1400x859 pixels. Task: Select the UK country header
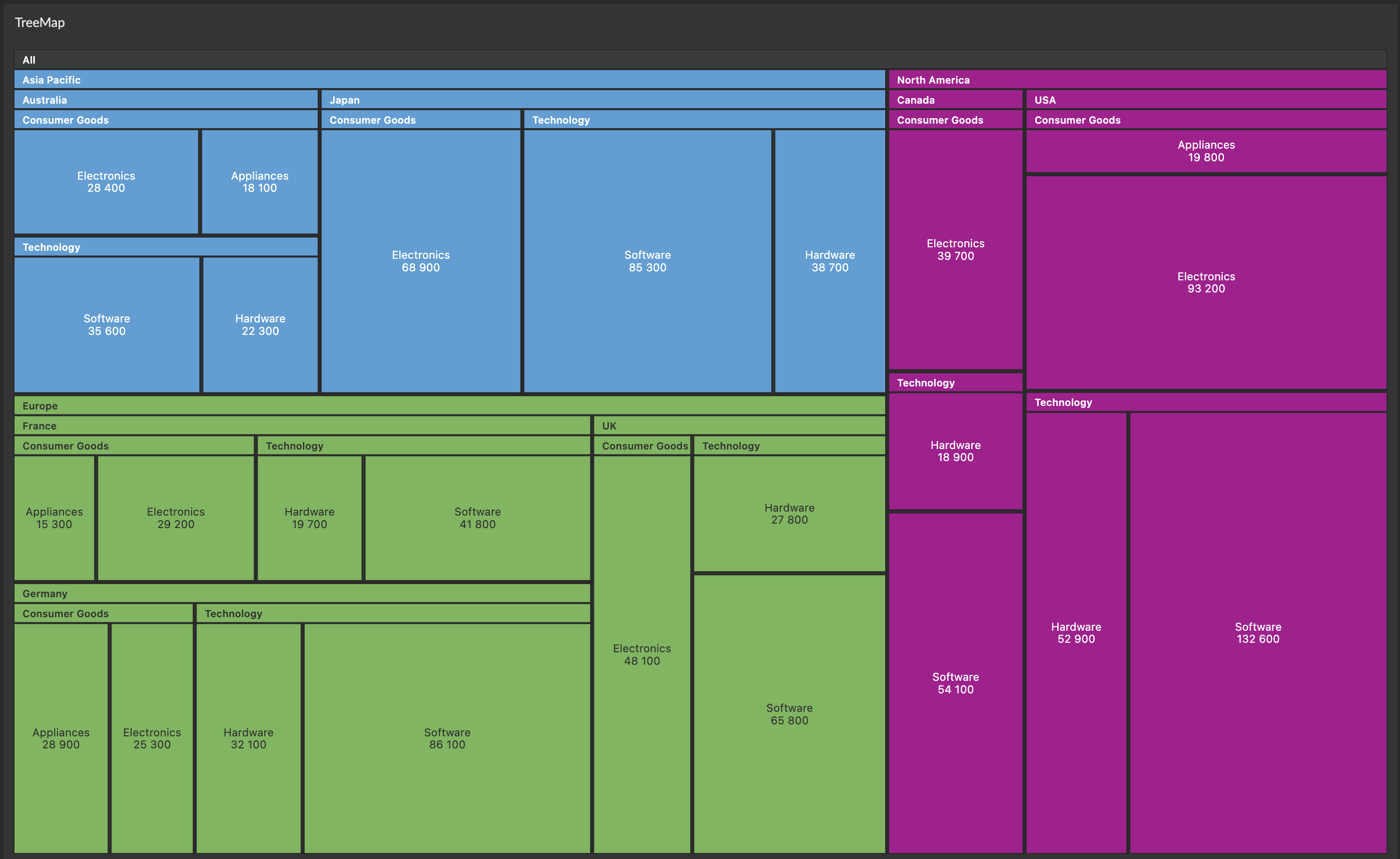(609, 426)
